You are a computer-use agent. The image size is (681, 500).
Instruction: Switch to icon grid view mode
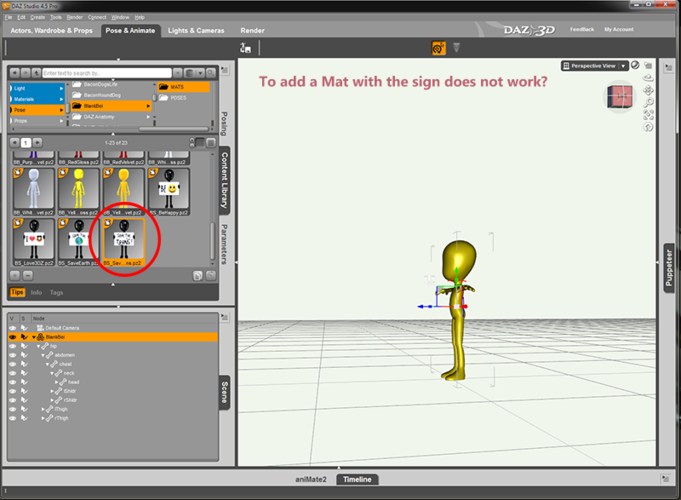(200, 142)
